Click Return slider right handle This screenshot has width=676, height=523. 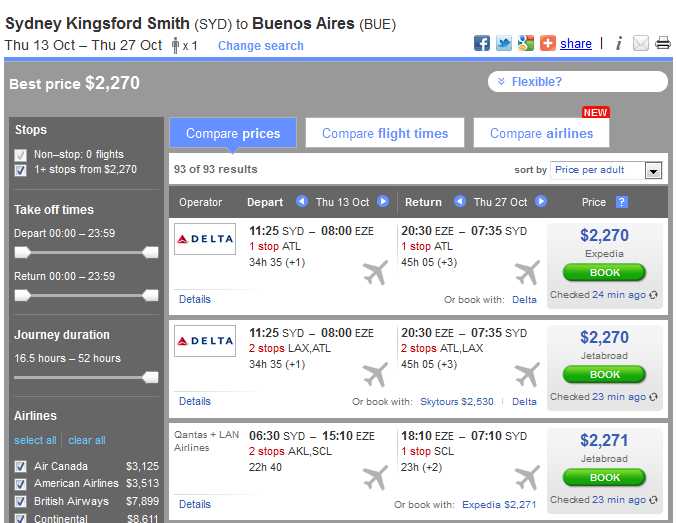tap(150, 295)
